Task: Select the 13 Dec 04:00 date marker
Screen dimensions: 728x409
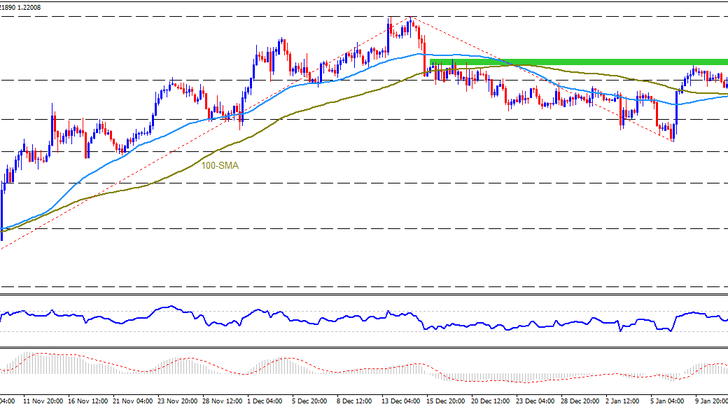Action: [x=401, y=401]
